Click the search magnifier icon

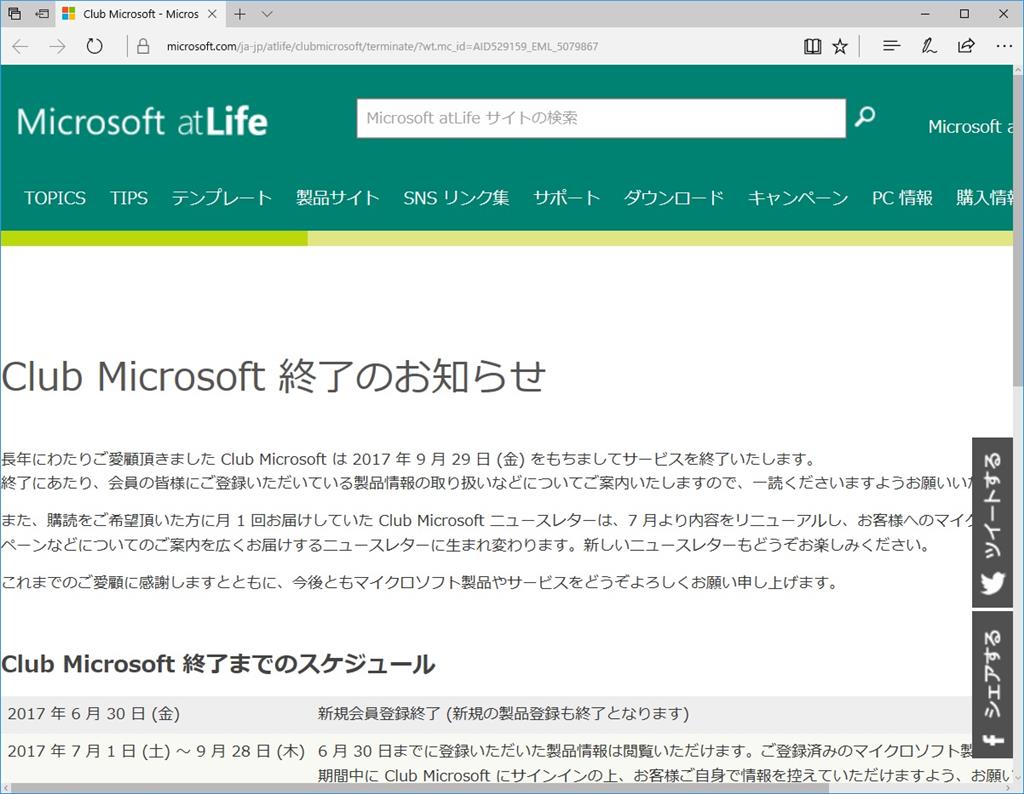[x=865, y=117]
